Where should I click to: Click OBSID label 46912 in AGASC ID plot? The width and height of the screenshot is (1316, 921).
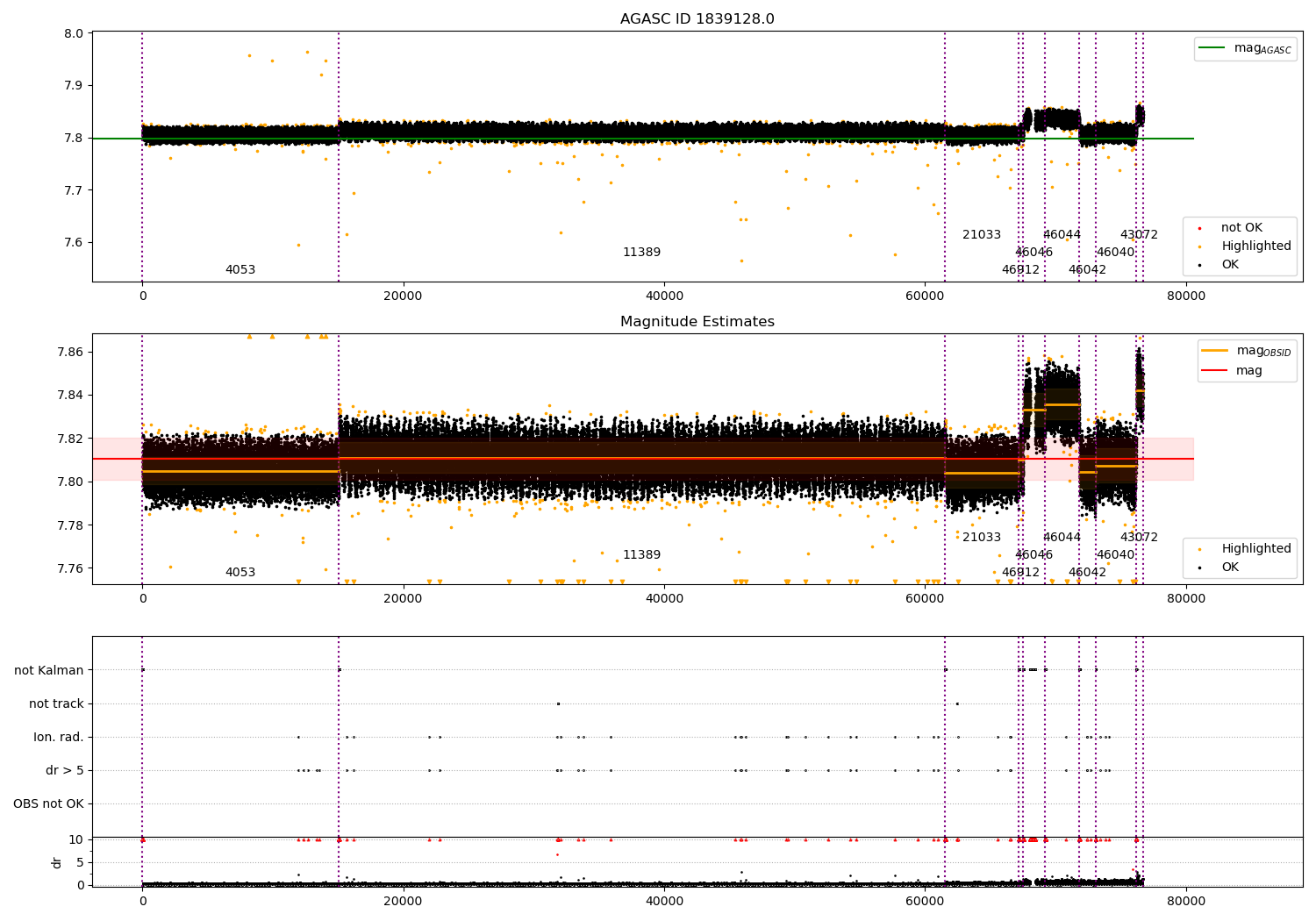[1020, 270]
